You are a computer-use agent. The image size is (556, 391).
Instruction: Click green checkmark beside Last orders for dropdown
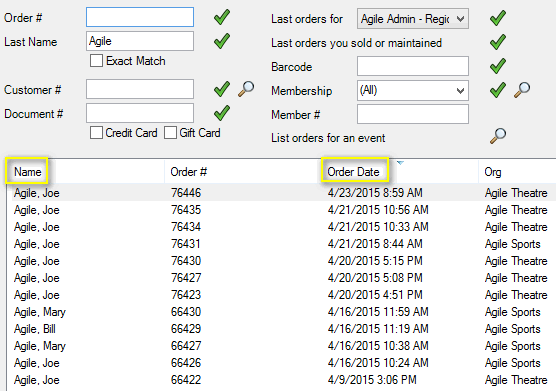pyautogui.click(x=498, y=18)
